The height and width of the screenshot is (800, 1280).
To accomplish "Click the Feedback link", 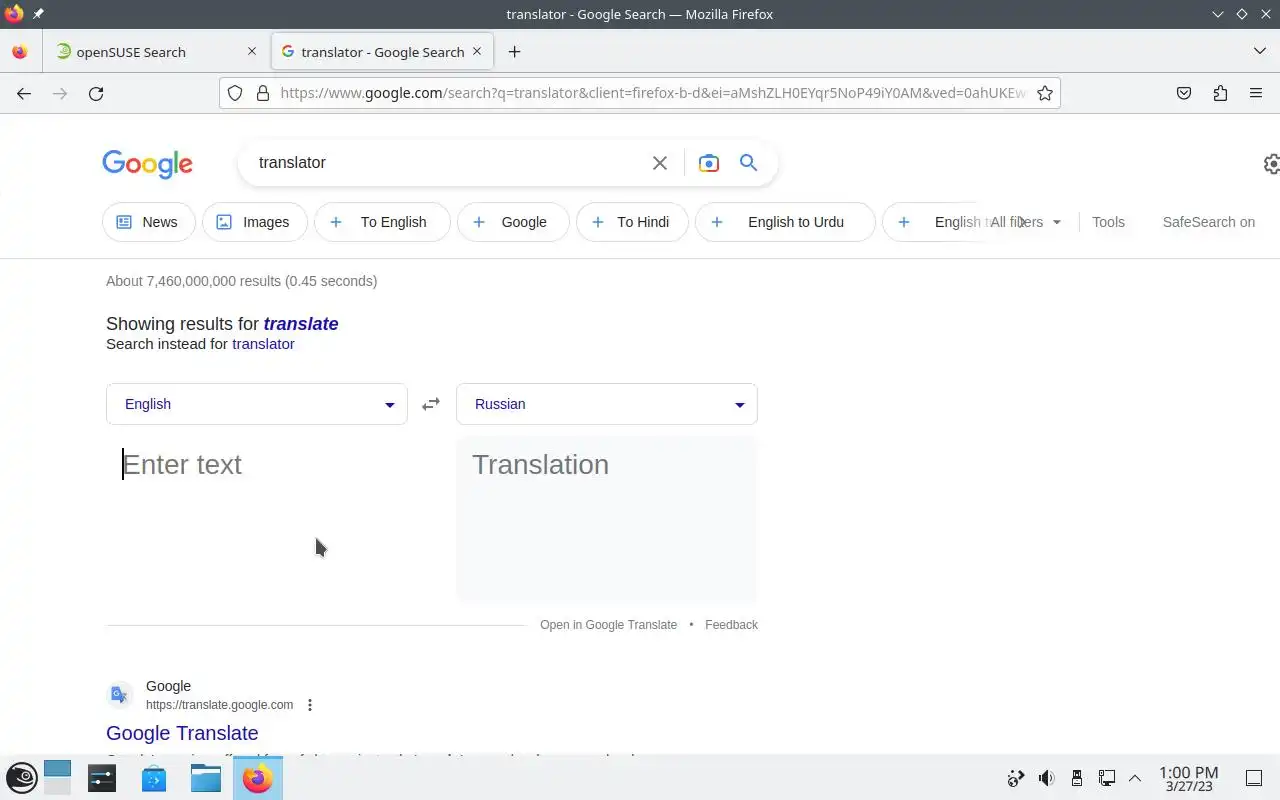I will click(731, 625).
